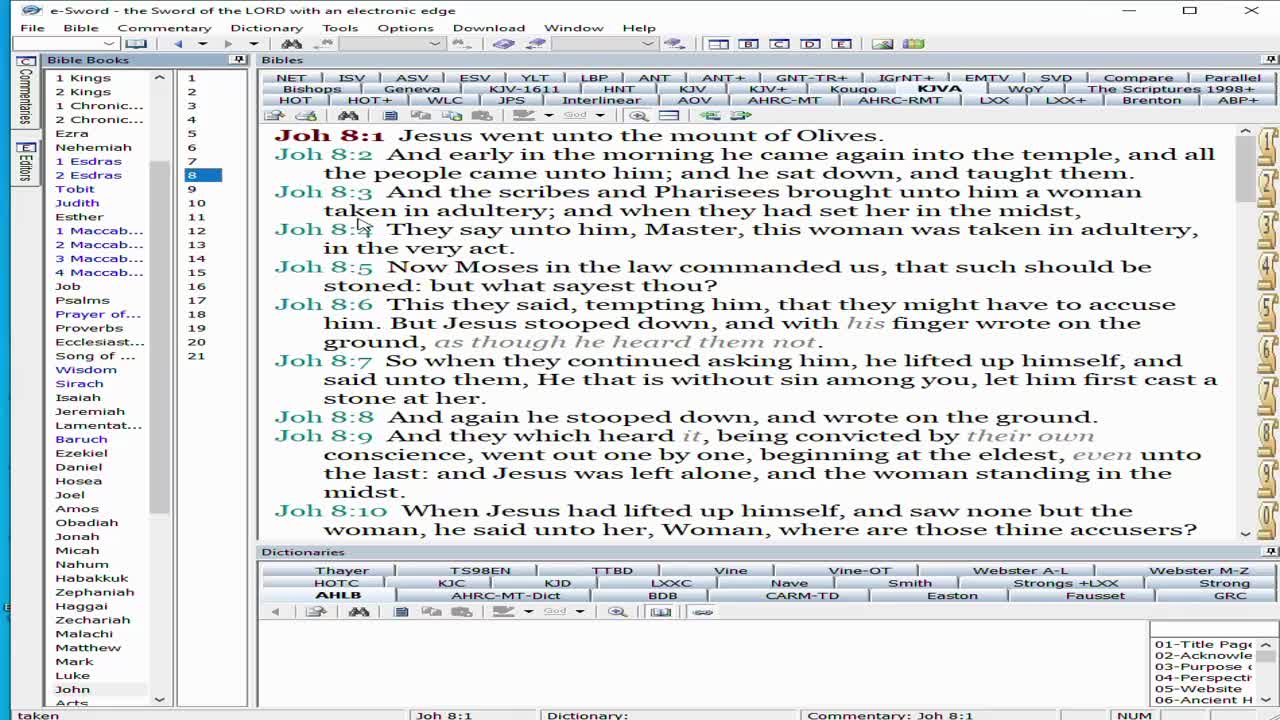
Task: Open the highlighter color dropdown in Bibles toolbar
Action: (x=548, y=116)
